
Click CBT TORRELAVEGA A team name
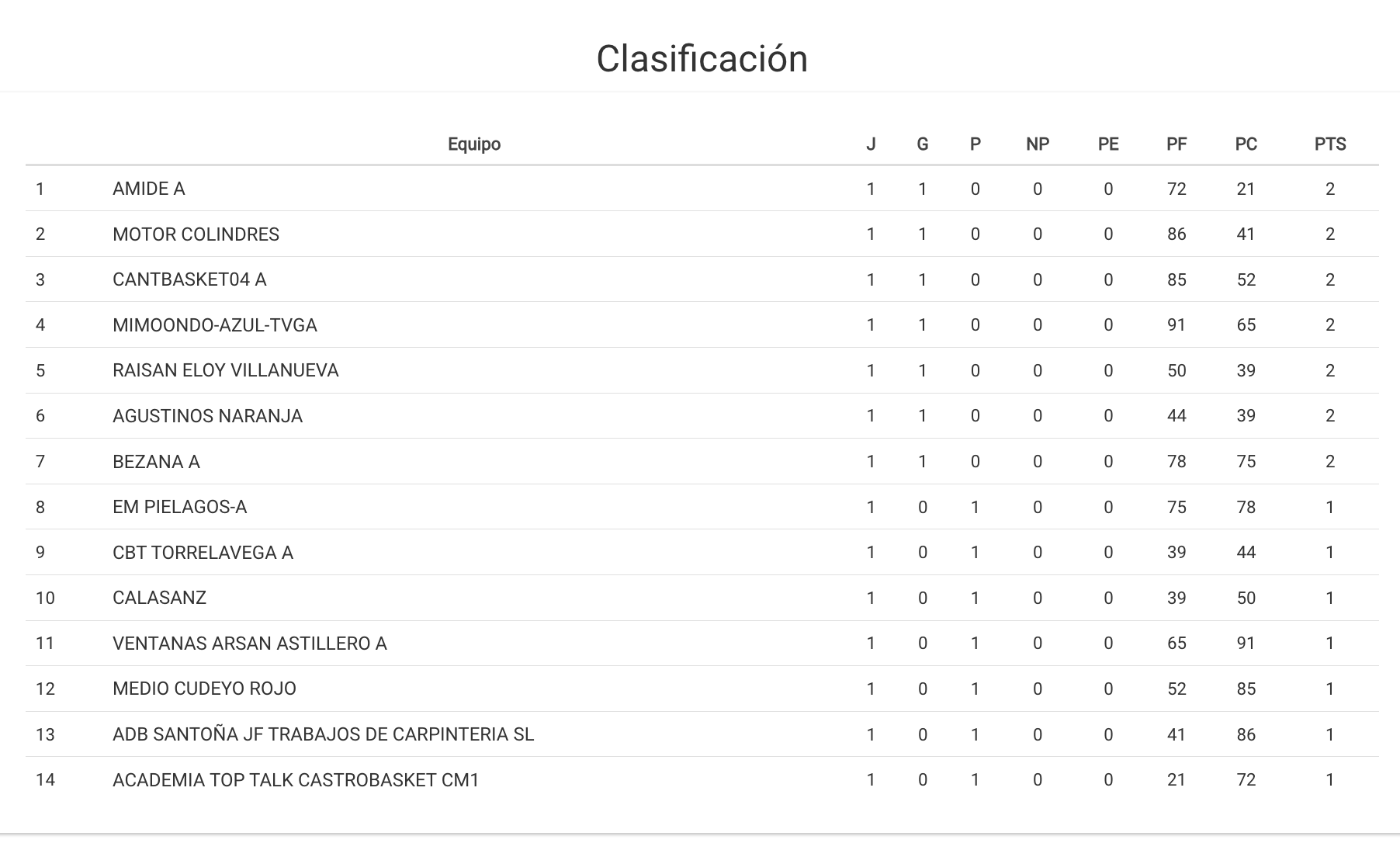[203, 553]
